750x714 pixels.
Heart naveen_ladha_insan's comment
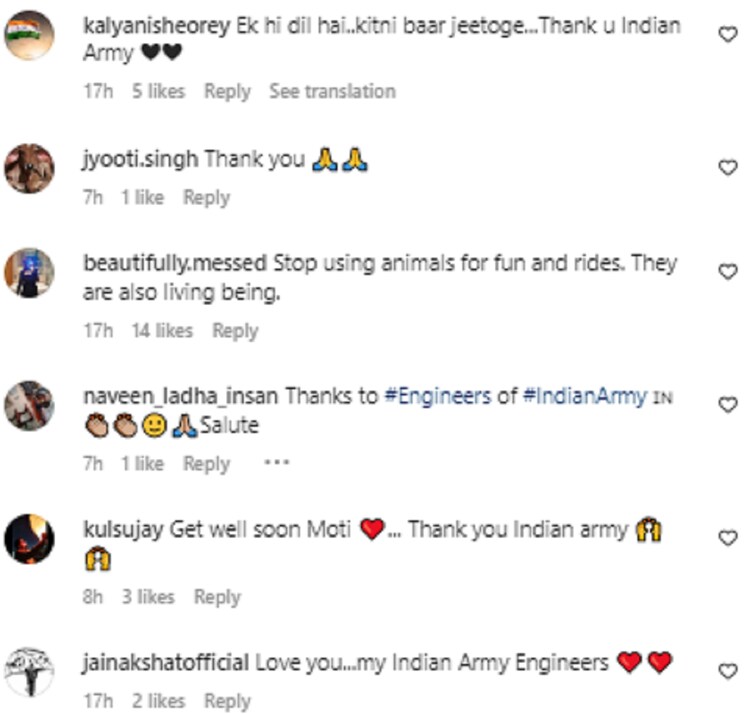728,405
